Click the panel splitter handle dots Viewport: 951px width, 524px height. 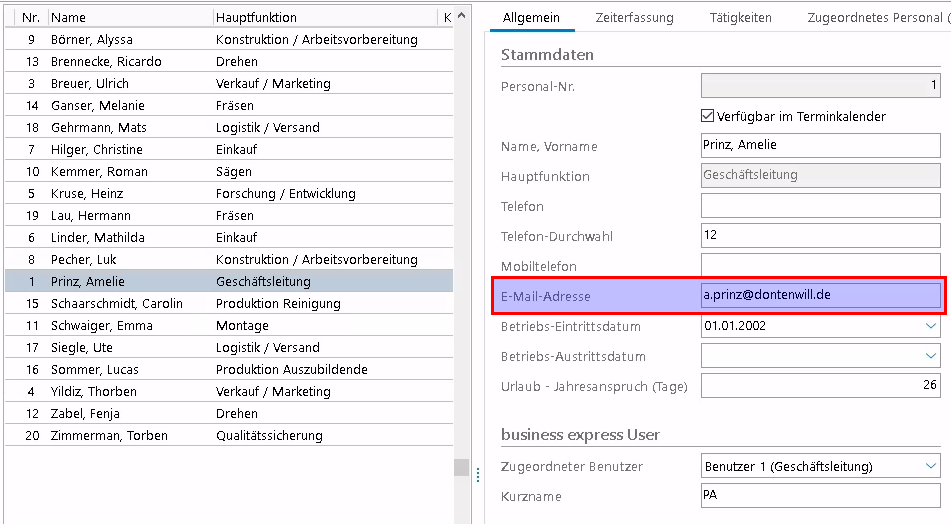[x=477, y=473]
